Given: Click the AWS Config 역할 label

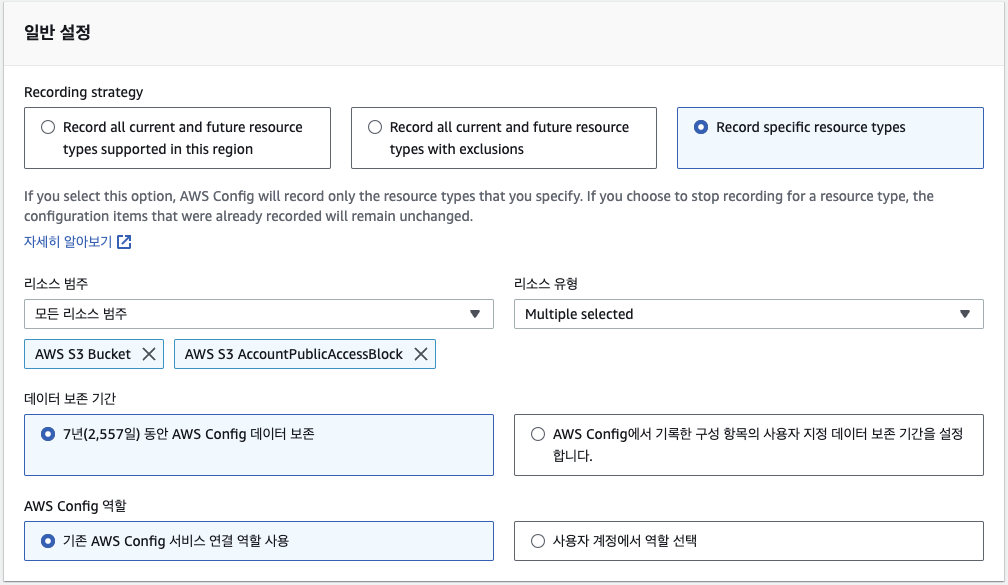Looking at the screenshot, I should 75,506.
